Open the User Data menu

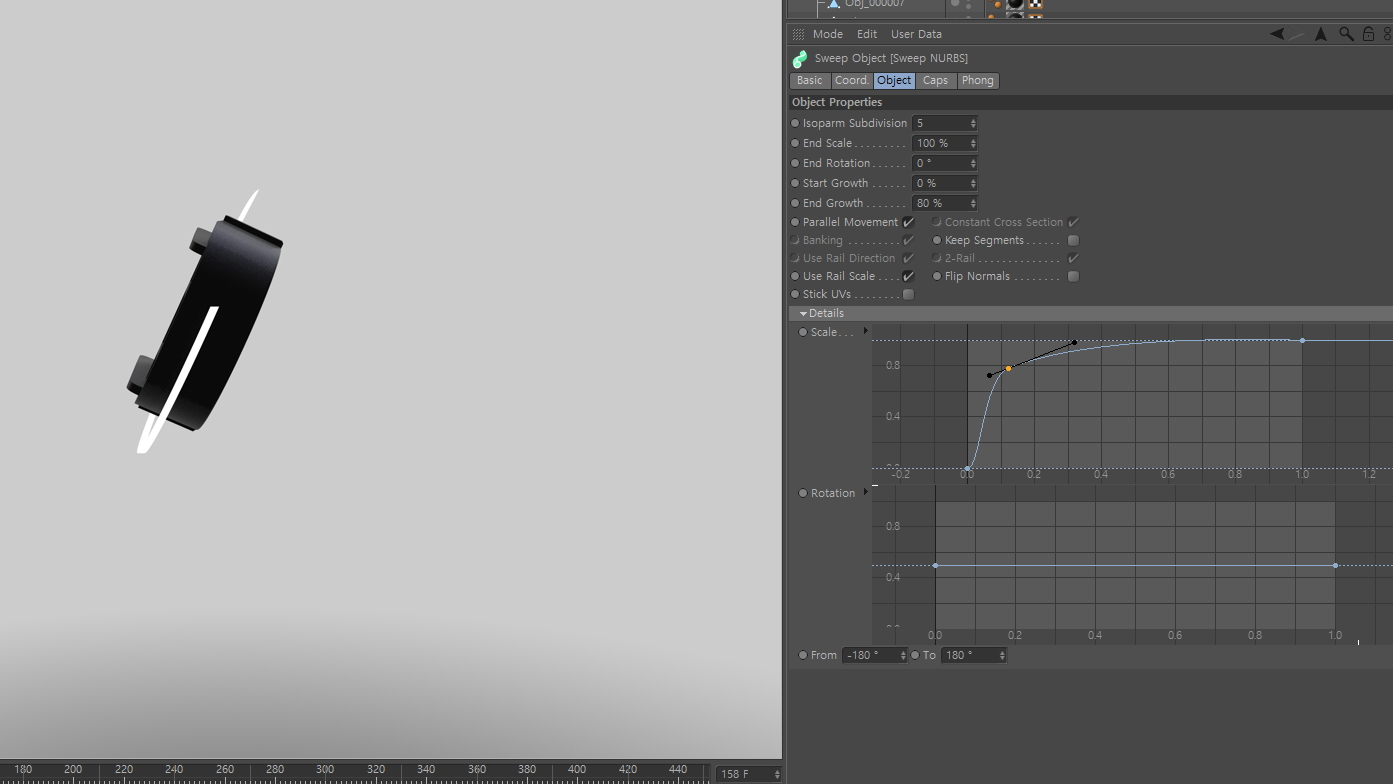[x=916, y=34]
